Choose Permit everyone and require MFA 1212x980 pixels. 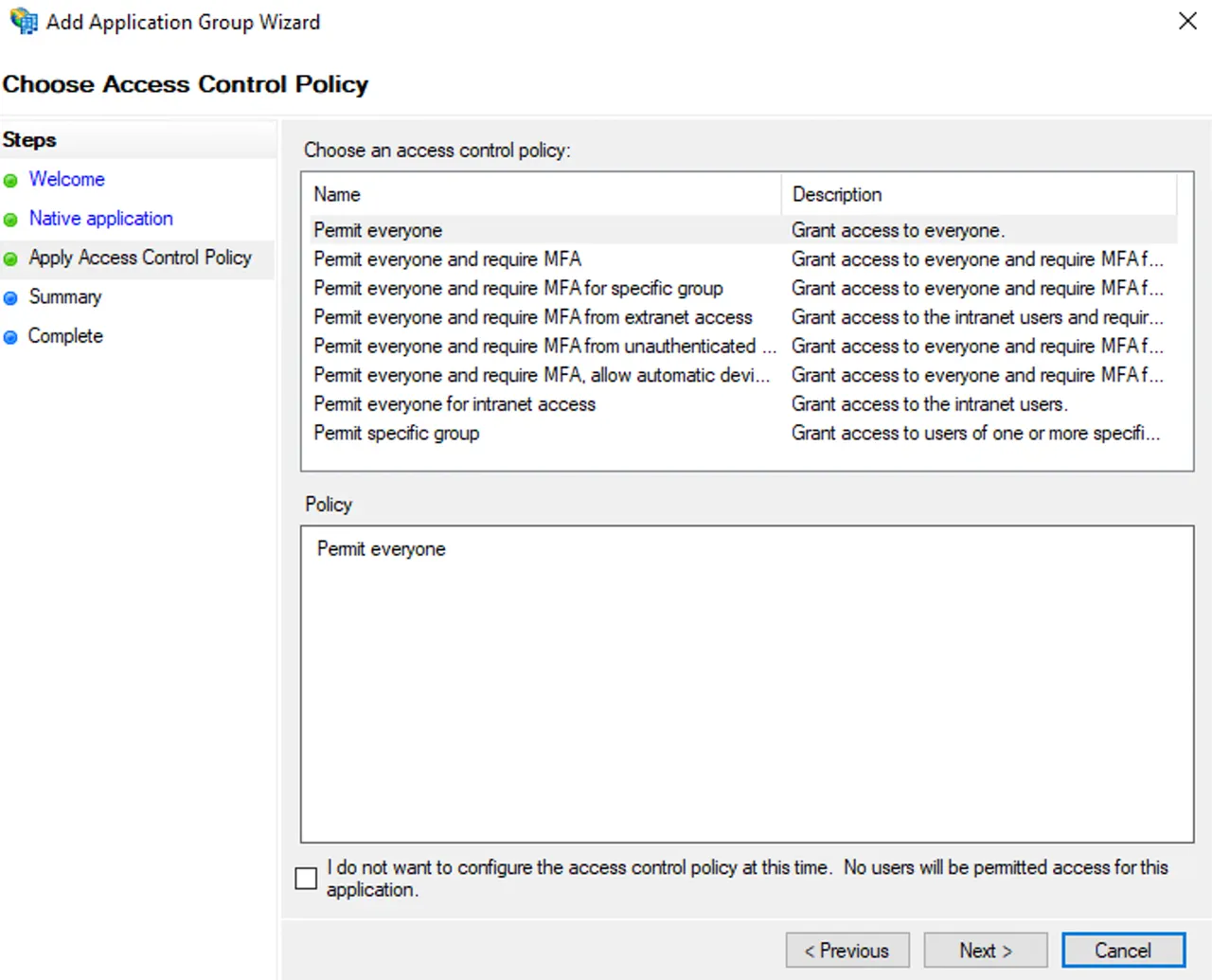point(744,259)
